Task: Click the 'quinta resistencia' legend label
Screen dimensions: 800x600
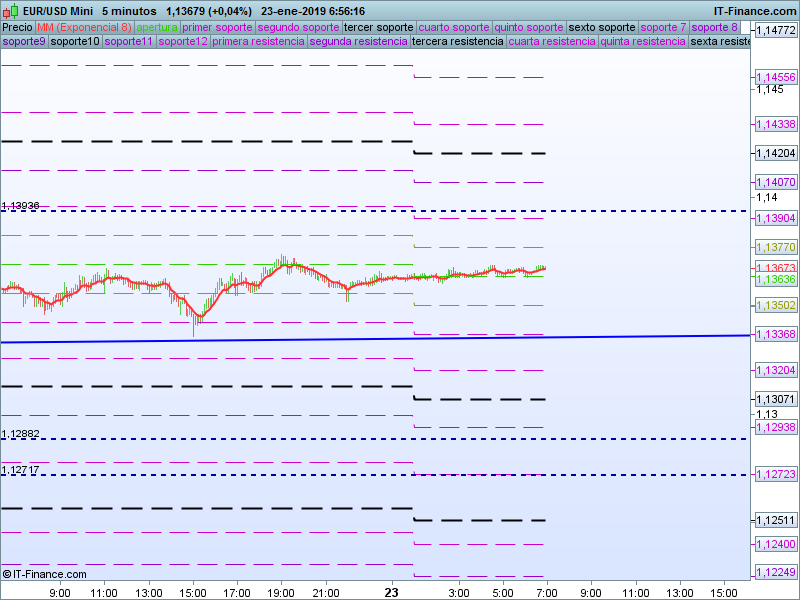Action: click(x=643, y=42)
